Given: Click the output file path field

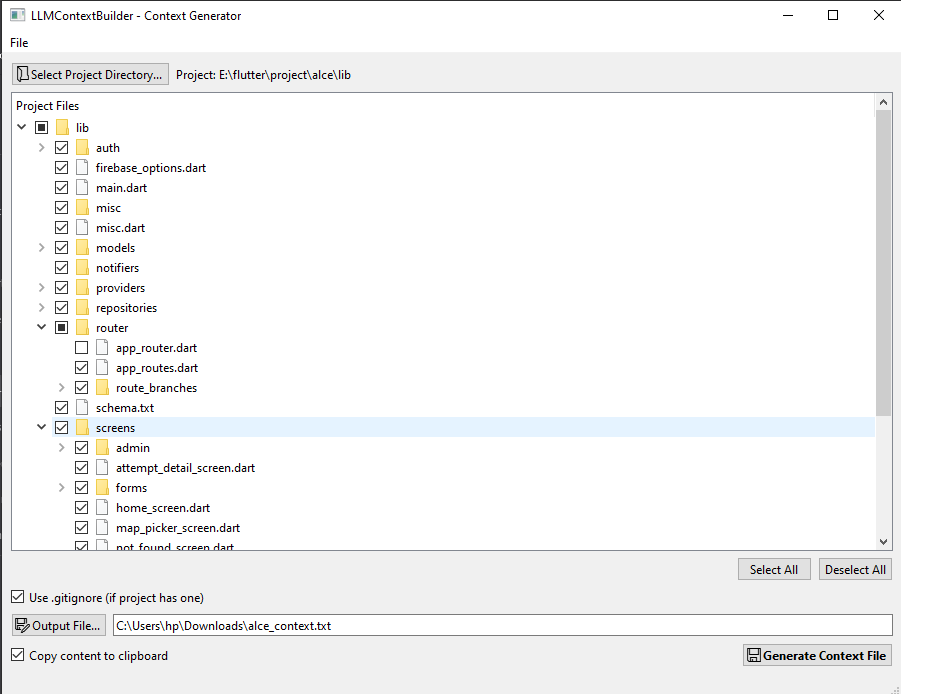Looking at the screenshot, I should (x=502, y=625).
